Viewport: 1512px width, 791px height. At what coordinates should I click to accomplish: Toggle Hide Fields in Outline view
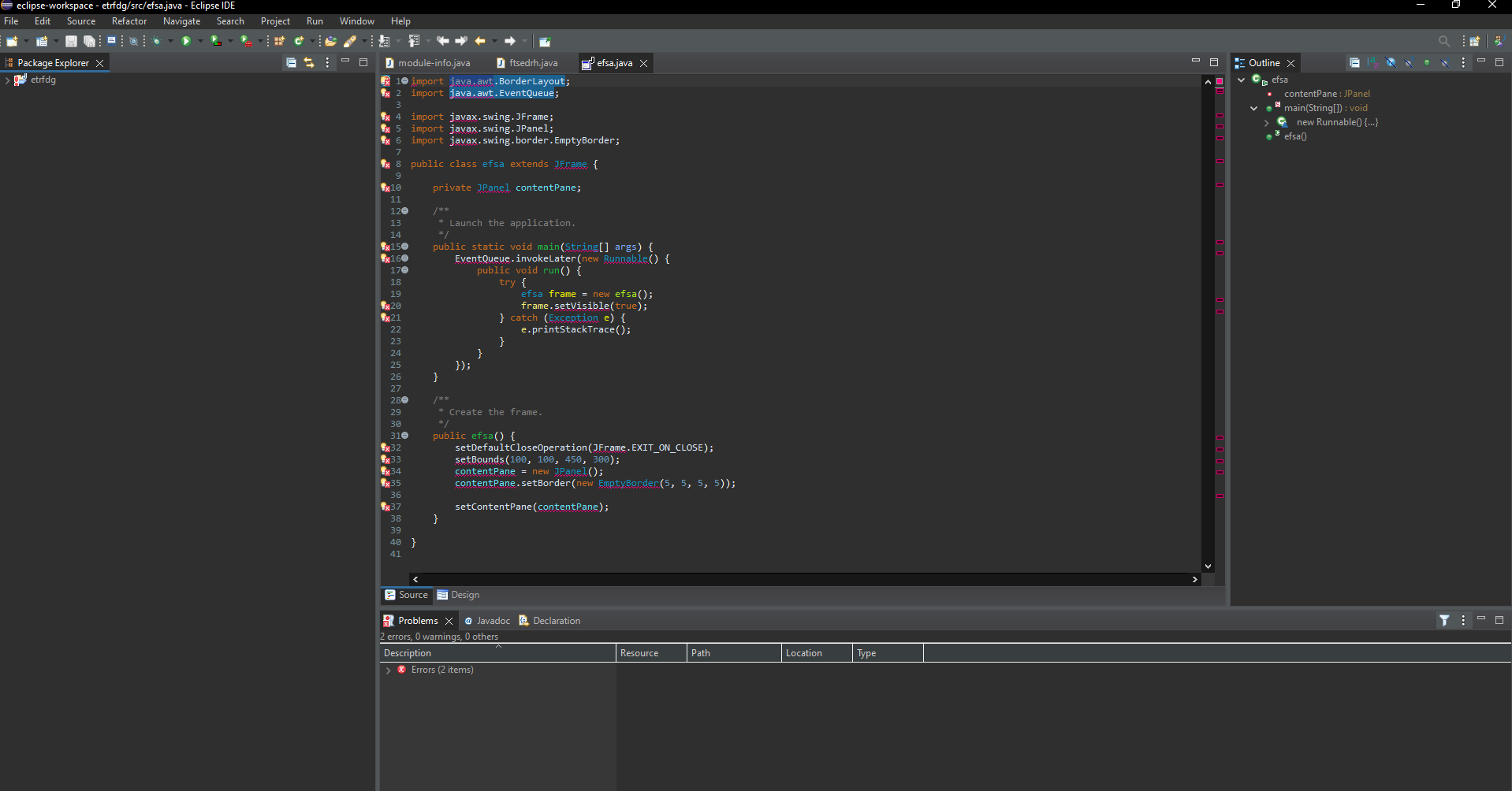pyautogui.click(x=1391, y=63)
